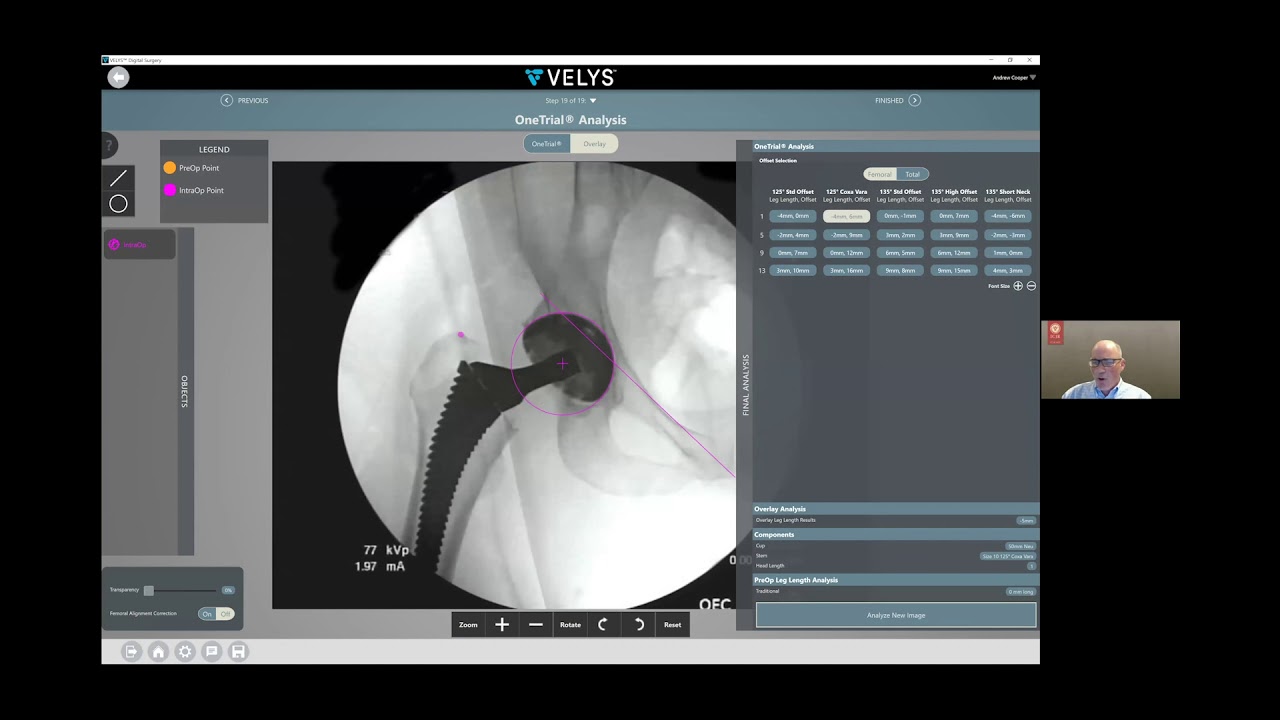Click the magenta IntraOp Point legend marker
The width and height of the screenshot is (1280, 720).
(170, 190)
